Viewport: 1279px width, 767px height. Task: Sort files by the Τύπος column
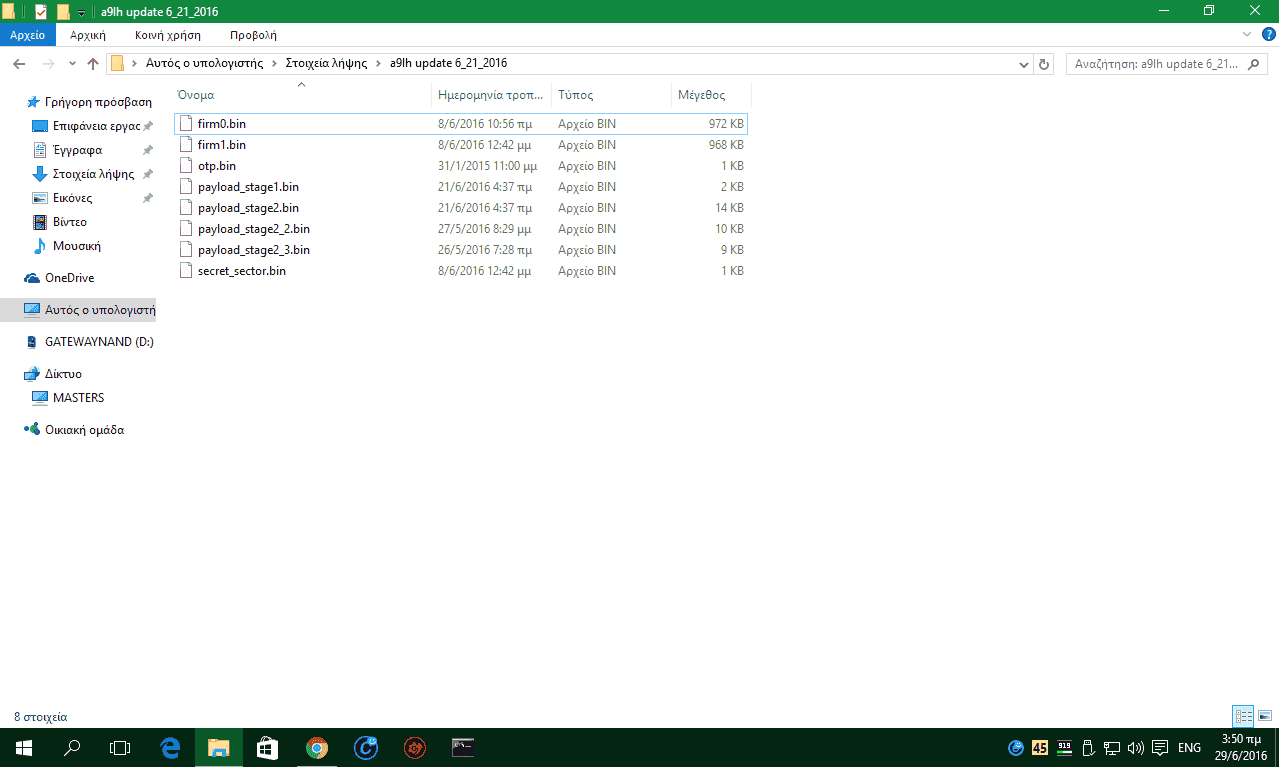click(x=612, y=95)
